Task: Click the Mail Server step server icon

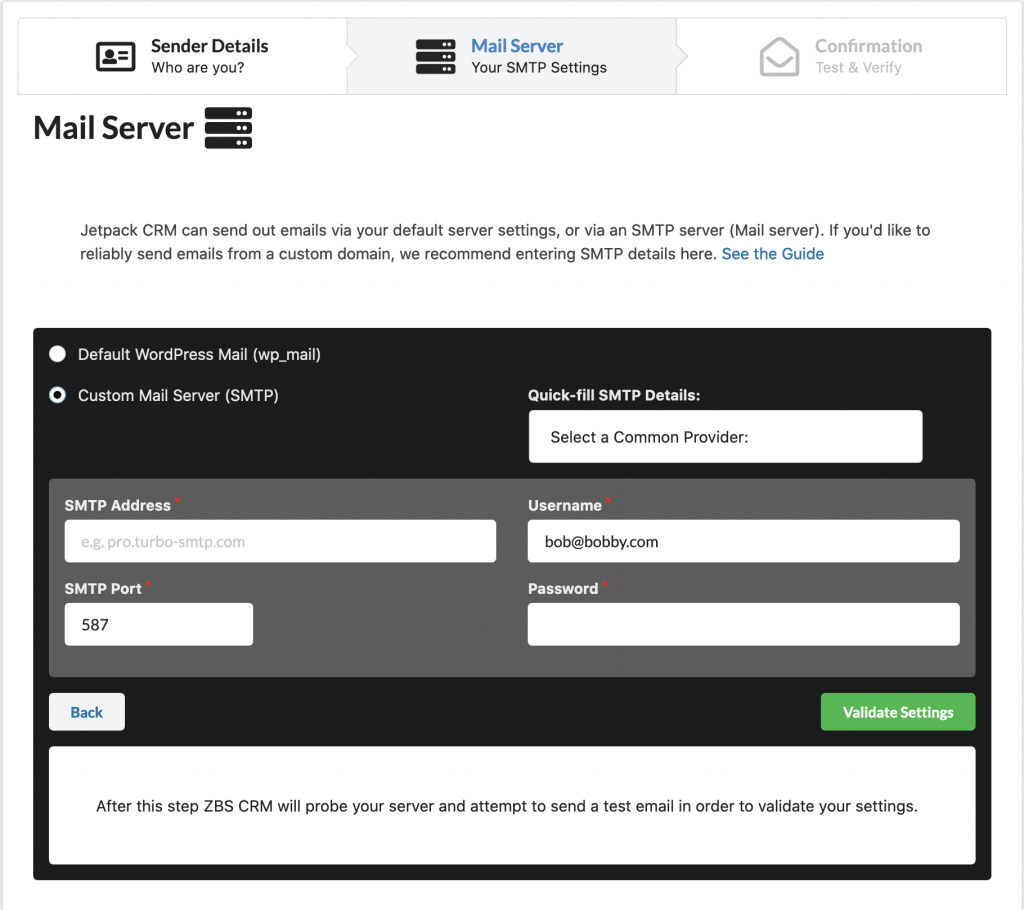Action: [x=436, y=57]
